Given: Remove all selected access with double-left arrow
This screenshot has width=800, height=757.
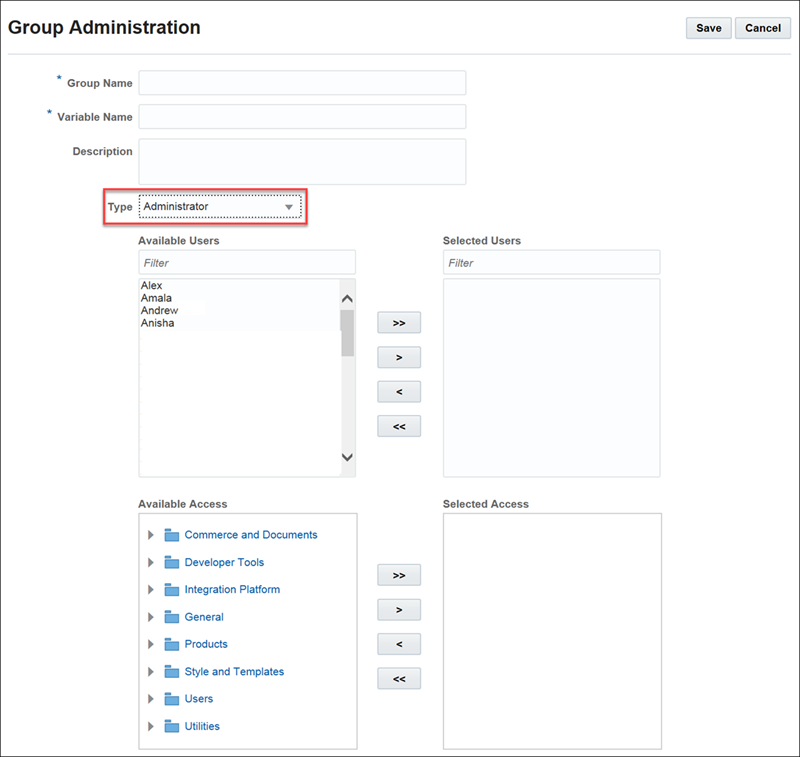Looking at the screenshot, I should coord(399,678).
